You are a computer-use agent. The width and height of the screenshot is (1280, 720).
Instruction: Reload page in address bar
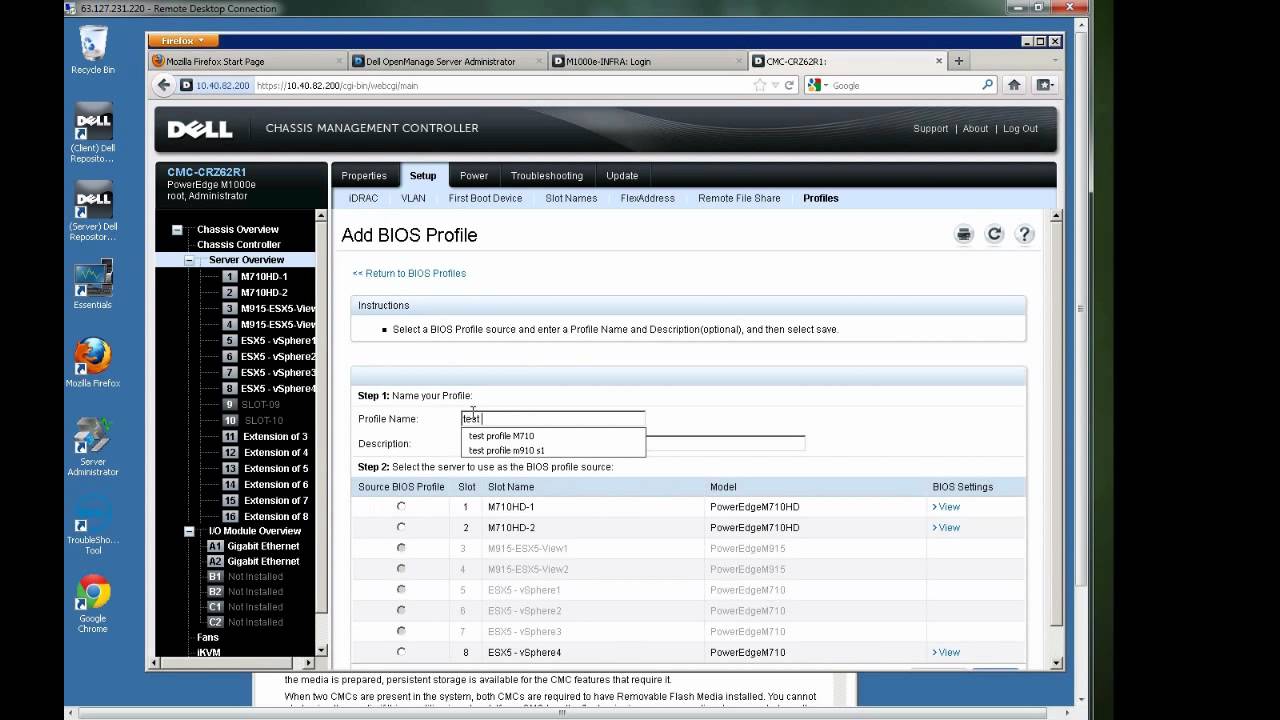pyautogui.click(x=789, y=85)
